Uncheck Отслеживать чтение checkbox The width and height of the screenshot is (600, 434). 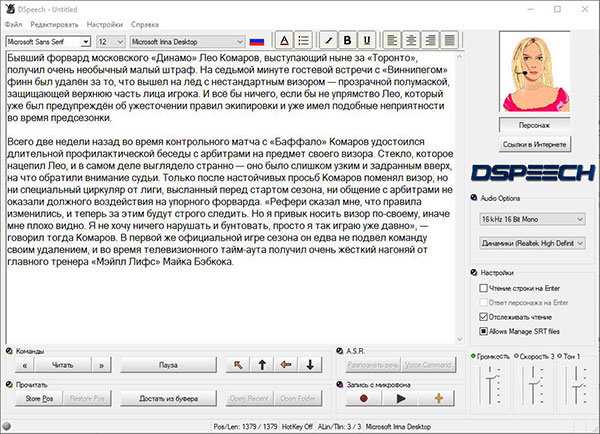tap(484, 317)
